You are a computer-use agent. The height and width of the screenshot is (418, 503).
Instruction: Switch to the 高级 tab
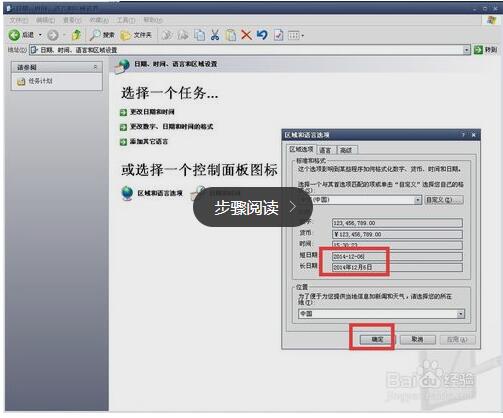346,150
